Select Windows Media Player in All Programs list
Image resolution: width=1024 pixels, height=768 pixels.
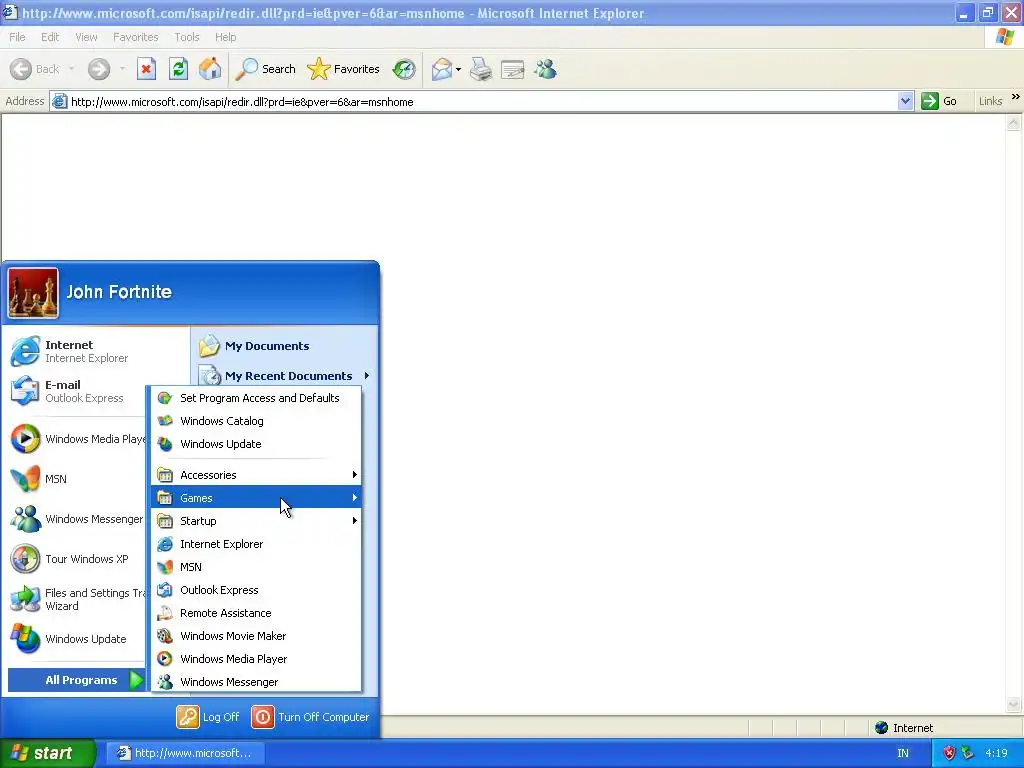click(256, 659)
